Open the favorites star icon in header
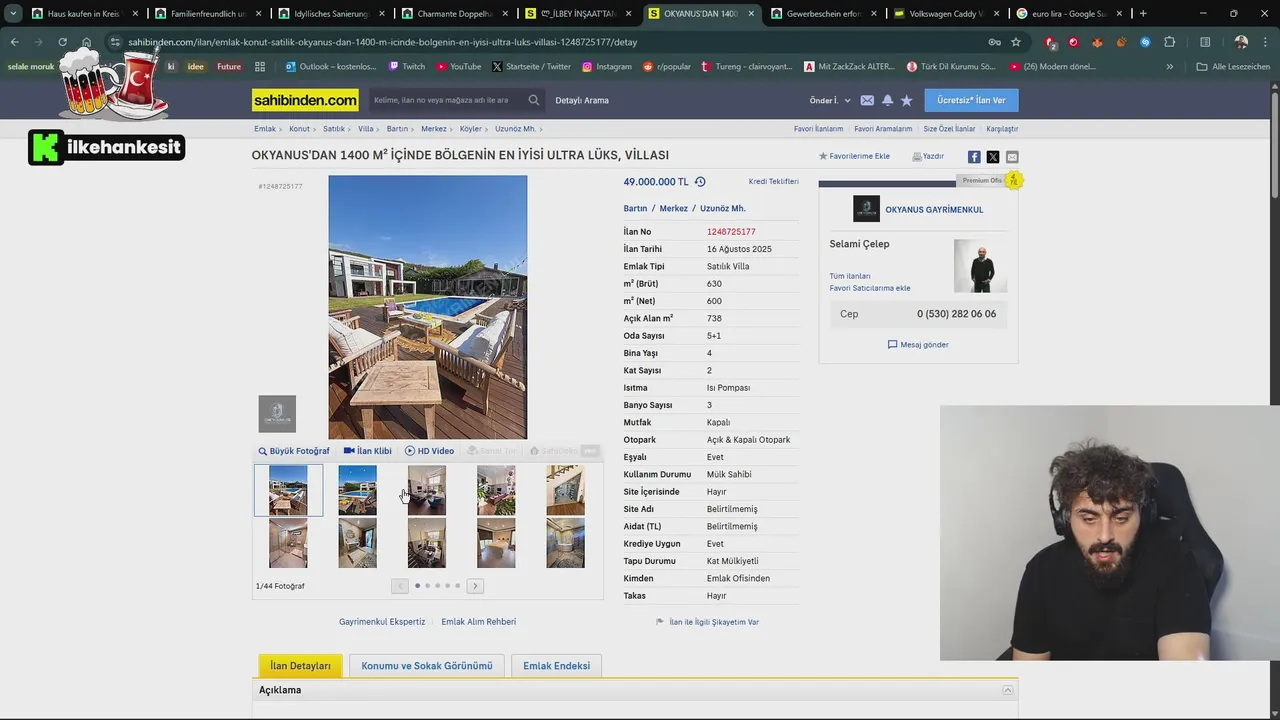The height and width of the screenshot is (720, 1280). [907, 100]
